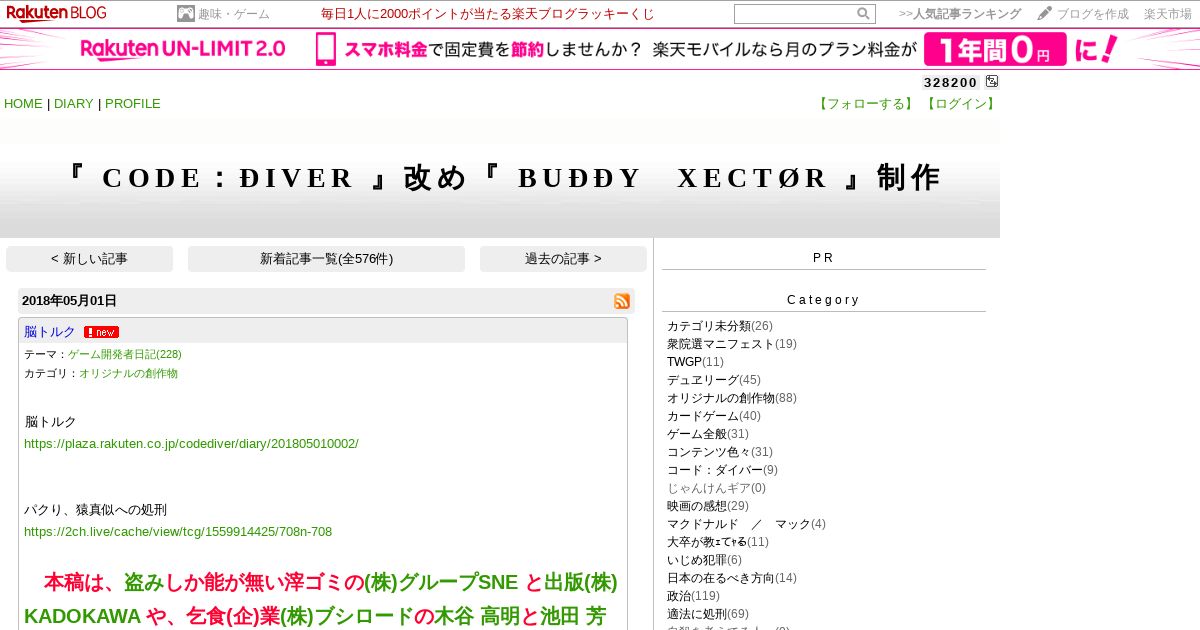The image size is (1200, 630).
Task: Click the search magnifier icon
Action: (x=863, y=14)
